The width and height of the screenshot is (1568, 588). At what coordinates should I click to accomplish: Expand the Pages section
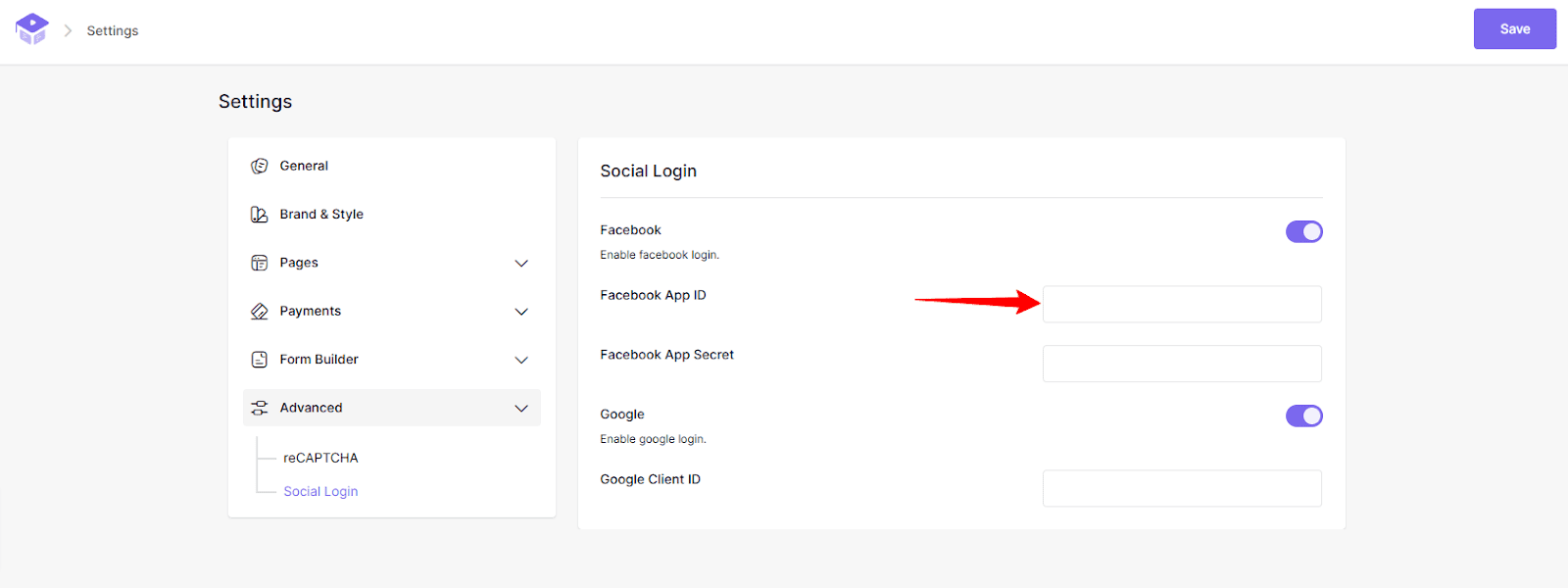tap(521, 263)
